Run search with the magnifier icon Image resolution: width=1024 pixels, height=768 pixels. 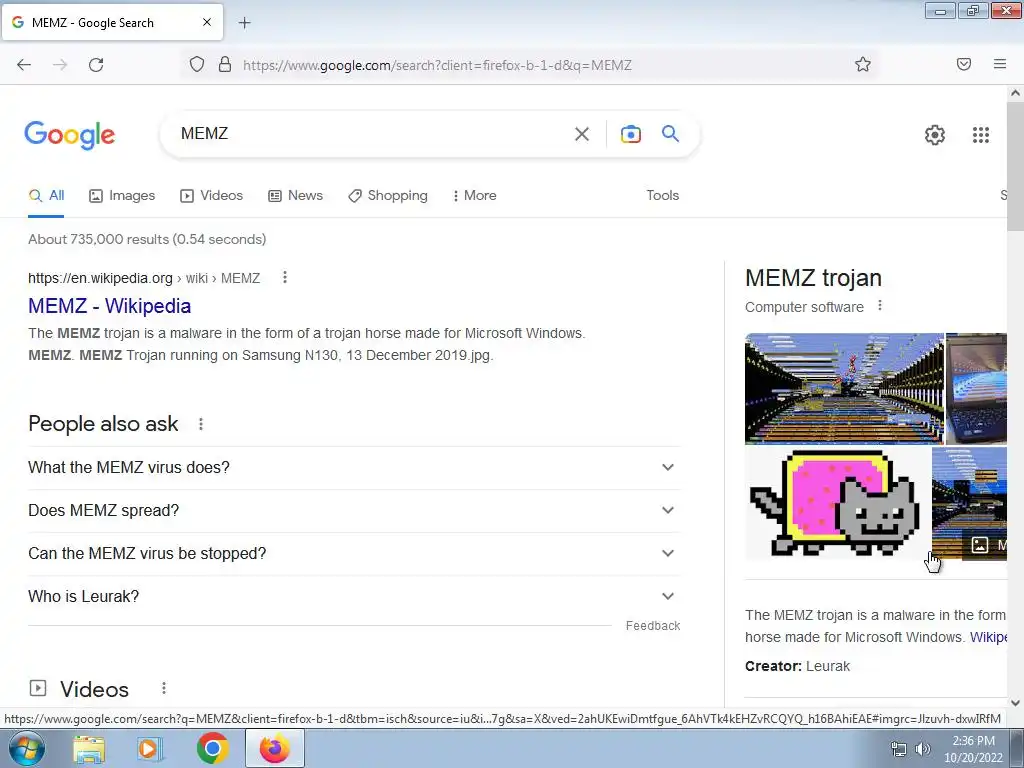point(671,134)
